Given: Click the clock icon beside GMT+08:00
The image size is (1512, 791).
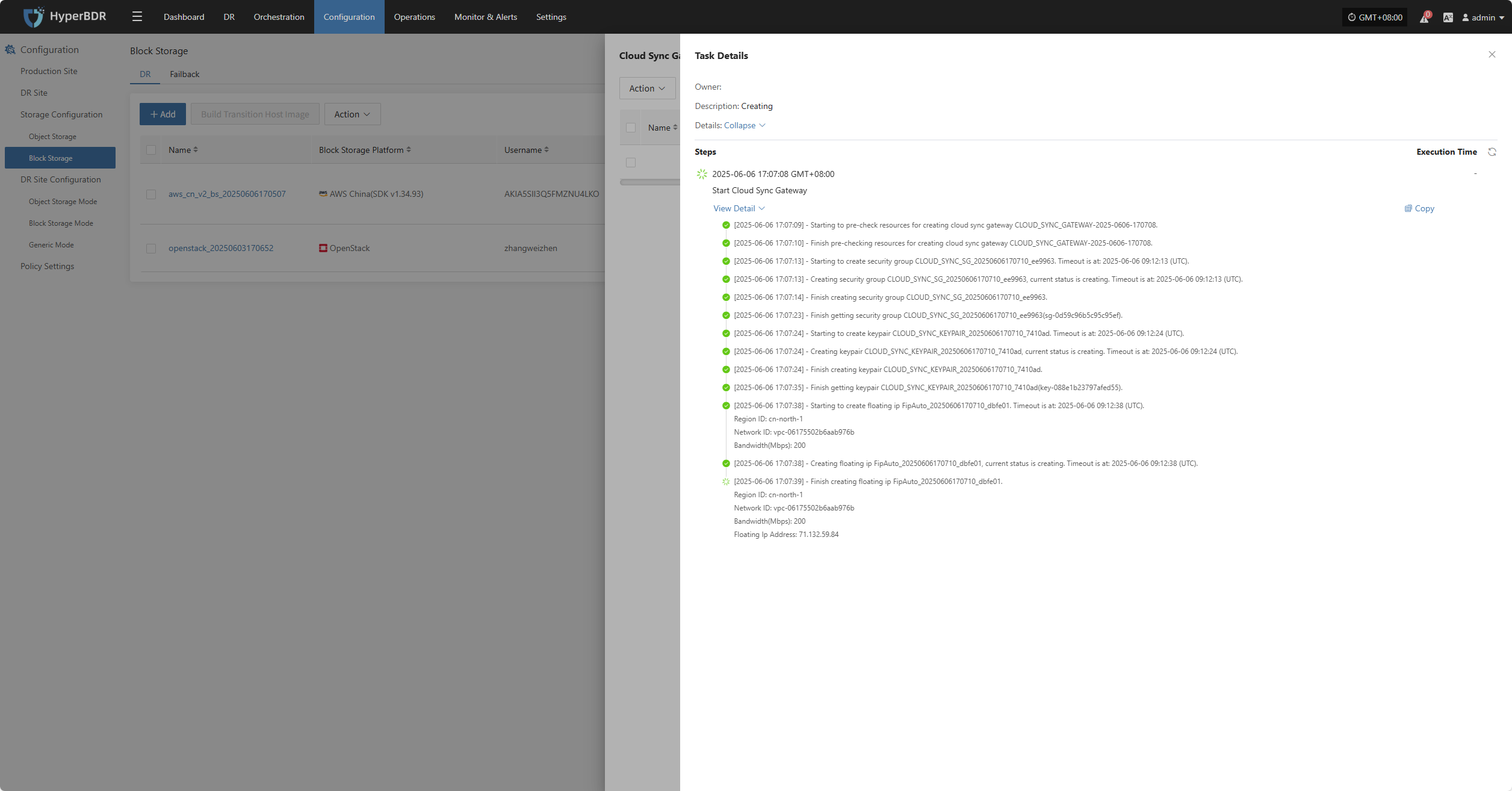Looking at the screenshot, I should click(1352, 17).
